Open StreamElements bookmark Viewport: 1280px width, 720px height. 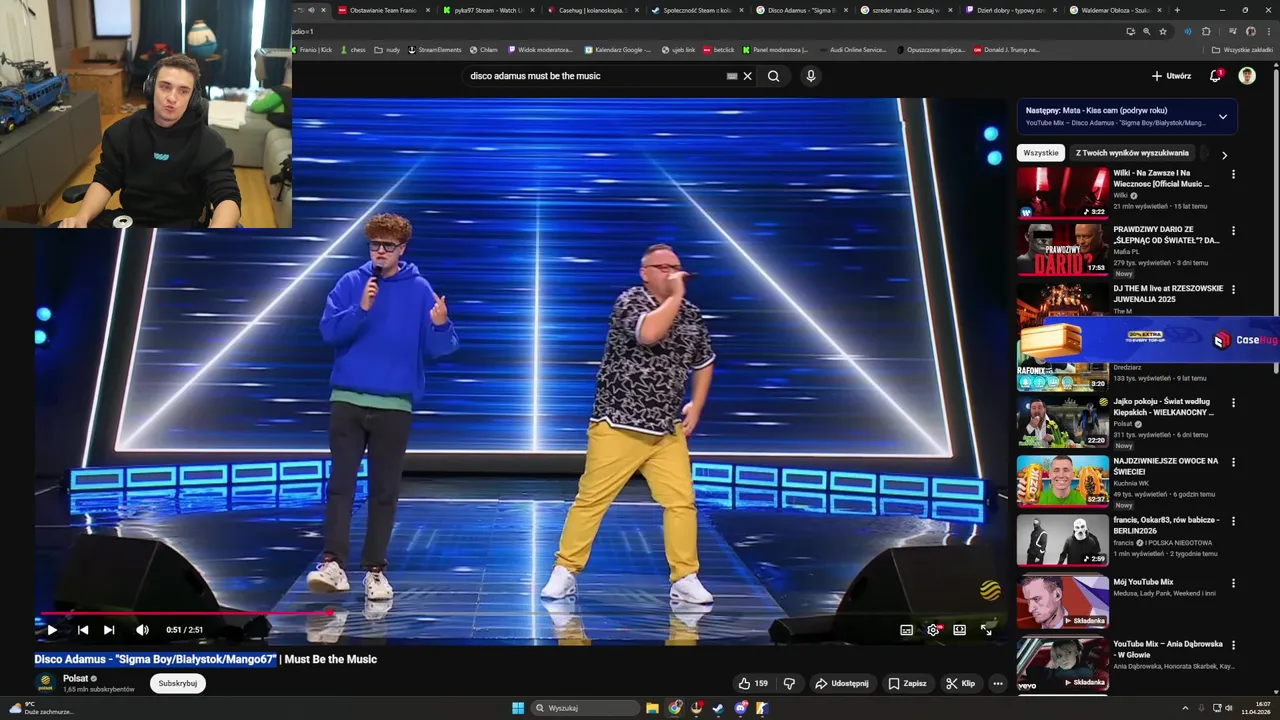[x=435, y=49]
